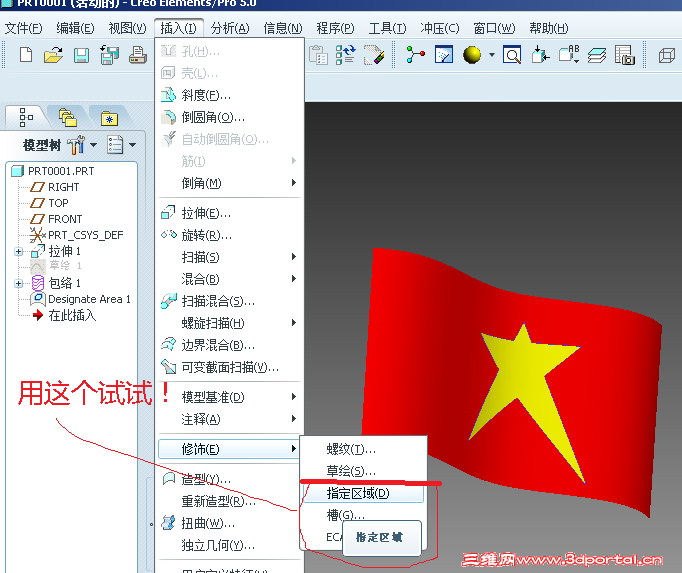Click the Zoom window magnifier icon

512,55
